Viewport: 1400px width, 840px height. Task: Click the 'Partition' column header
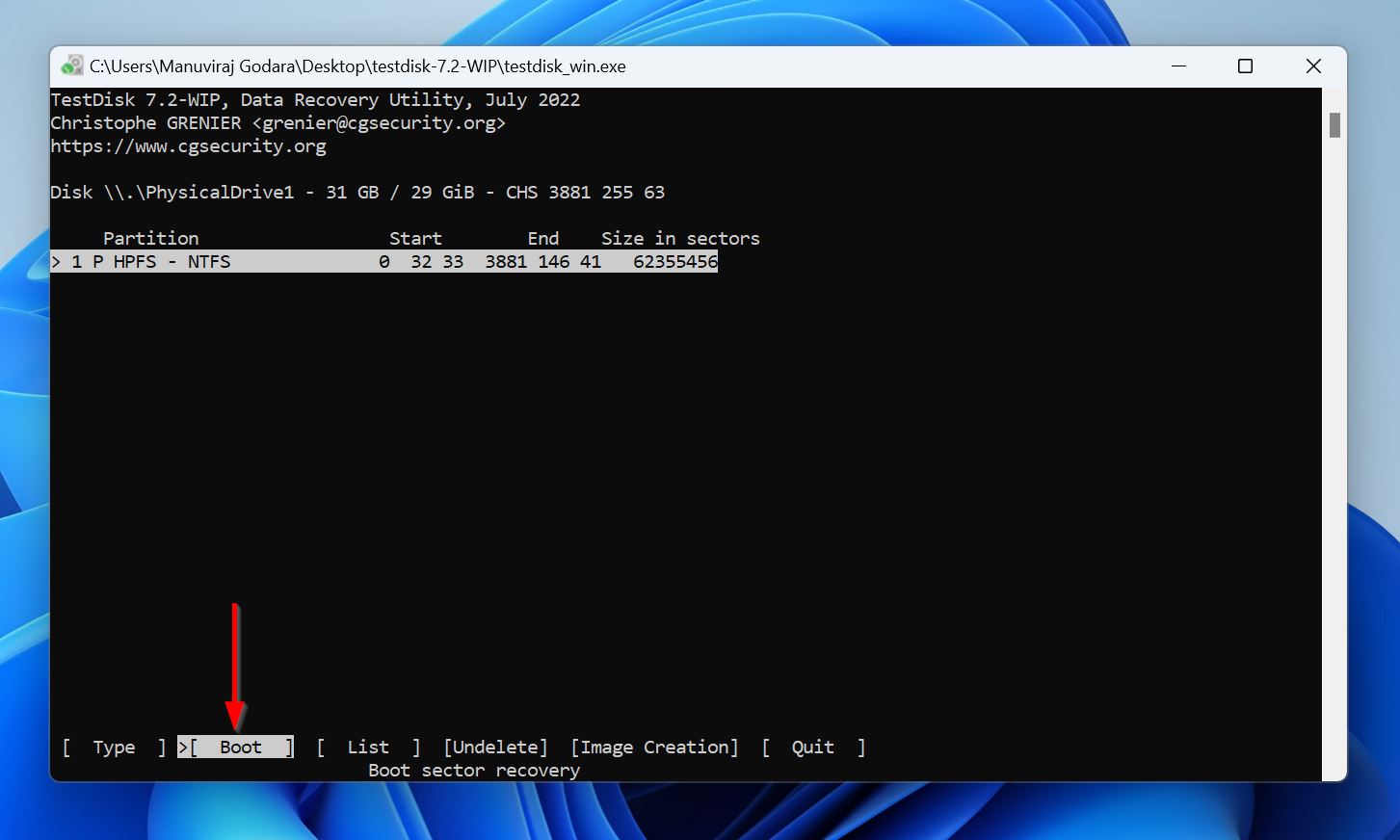[x=150, y=239]
